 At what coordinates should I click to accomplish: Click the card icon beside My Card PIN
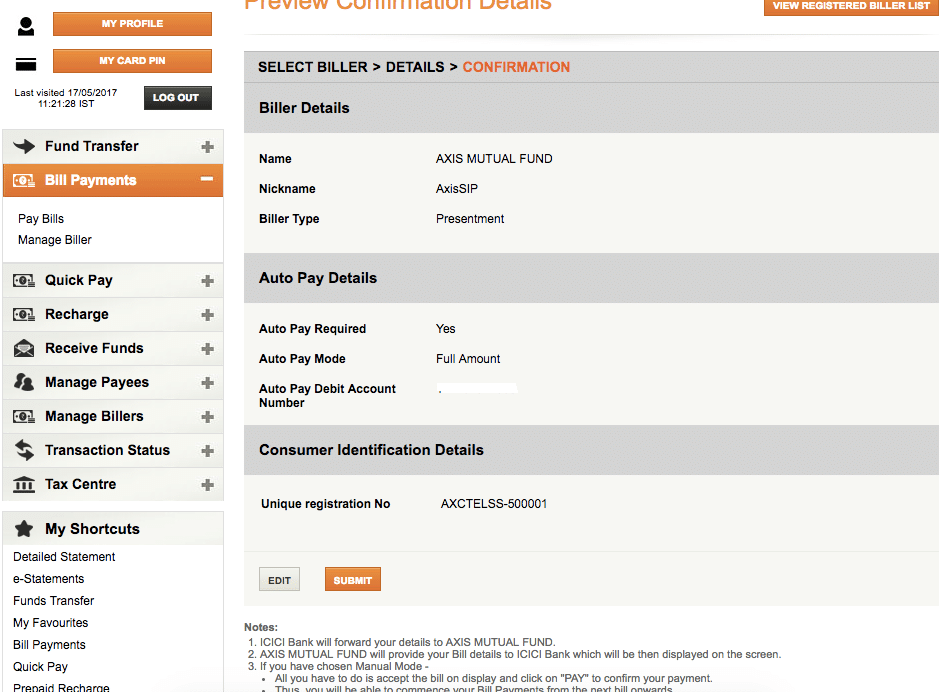[26, 64]
